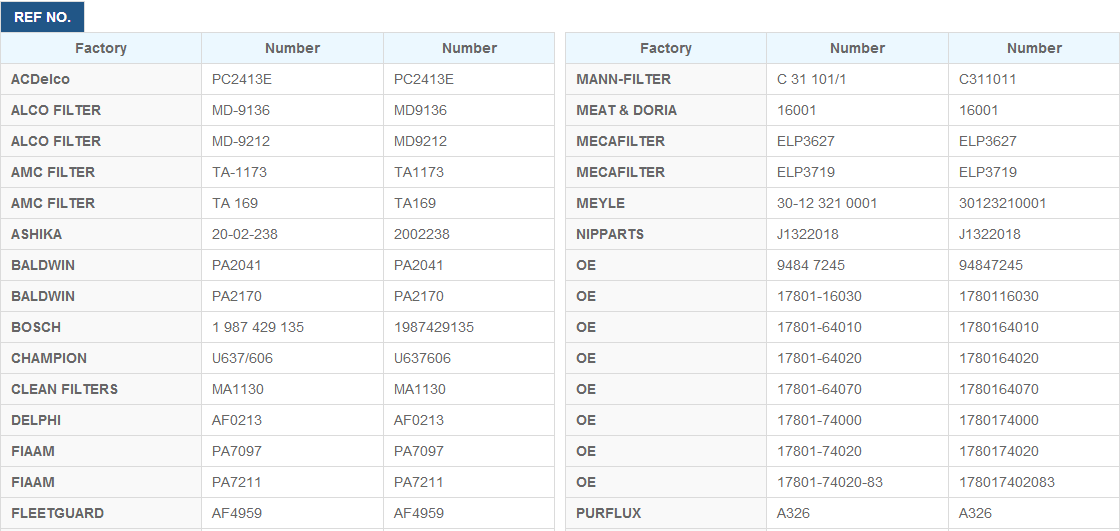Click the MEYLE number 30123210001
Screen dimensions: 1120x531
pos(1002,203)
